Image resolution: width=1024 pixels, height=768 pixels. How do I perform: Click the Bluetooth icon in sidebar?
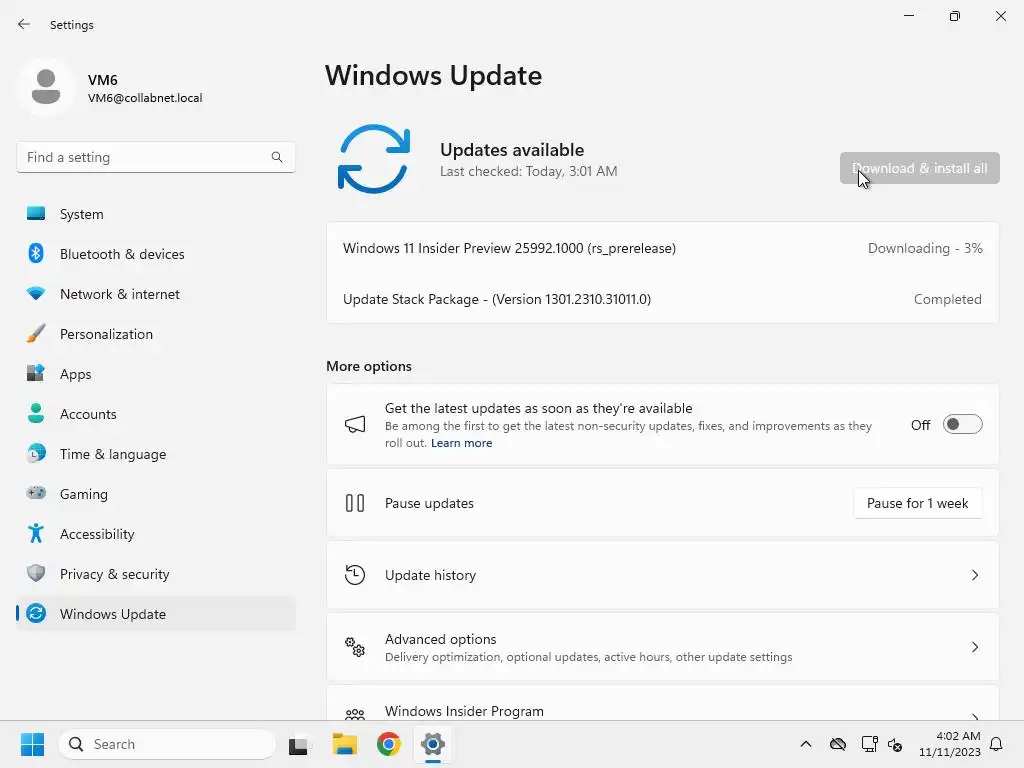pos(36,253)
